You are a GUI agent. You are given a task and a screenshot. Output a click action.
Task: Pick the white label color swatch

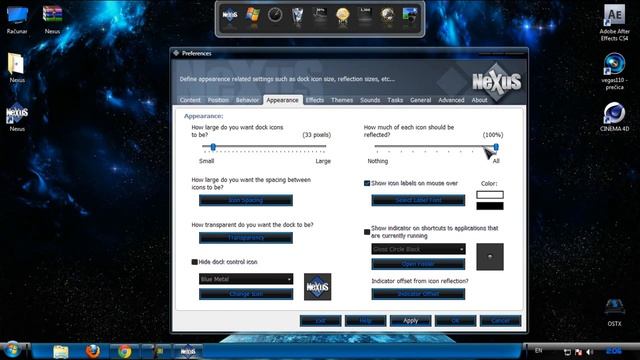coord(490,195)
